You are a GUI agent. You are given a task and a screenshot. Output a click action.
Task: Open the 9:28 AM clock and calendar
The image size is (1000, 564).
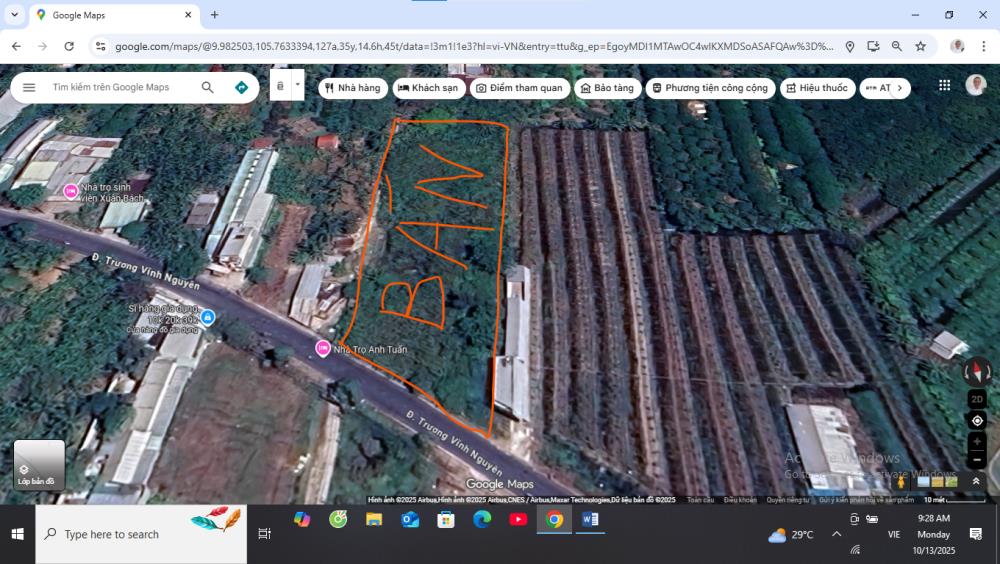tap(934, 534)
